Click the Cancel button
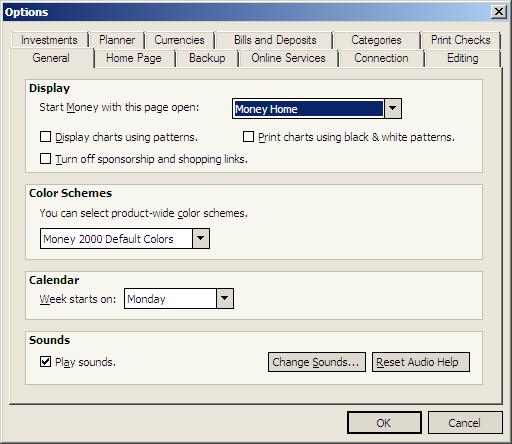 click(x=465, y=423)
